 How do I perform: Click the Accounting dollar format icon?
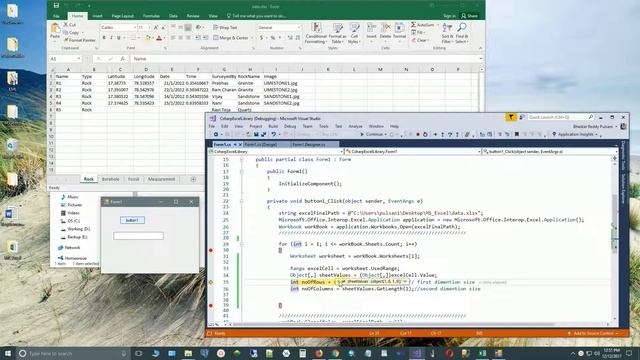(x=262, y=38)
